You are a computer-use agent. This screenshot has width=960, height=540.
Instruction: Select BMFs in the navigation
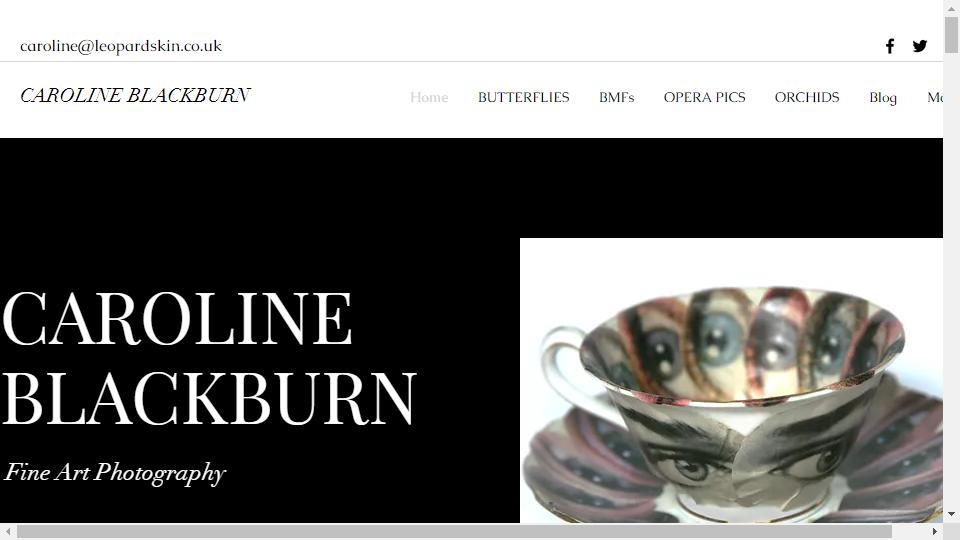[617, 97]
